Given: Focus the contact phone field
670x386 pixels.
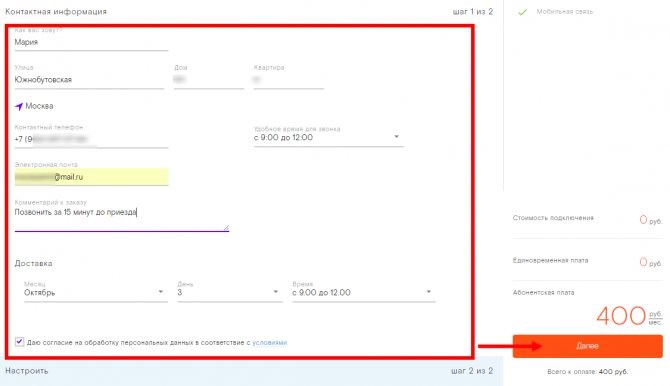Looking at the screenshot, I should click(x=91, y=139).
